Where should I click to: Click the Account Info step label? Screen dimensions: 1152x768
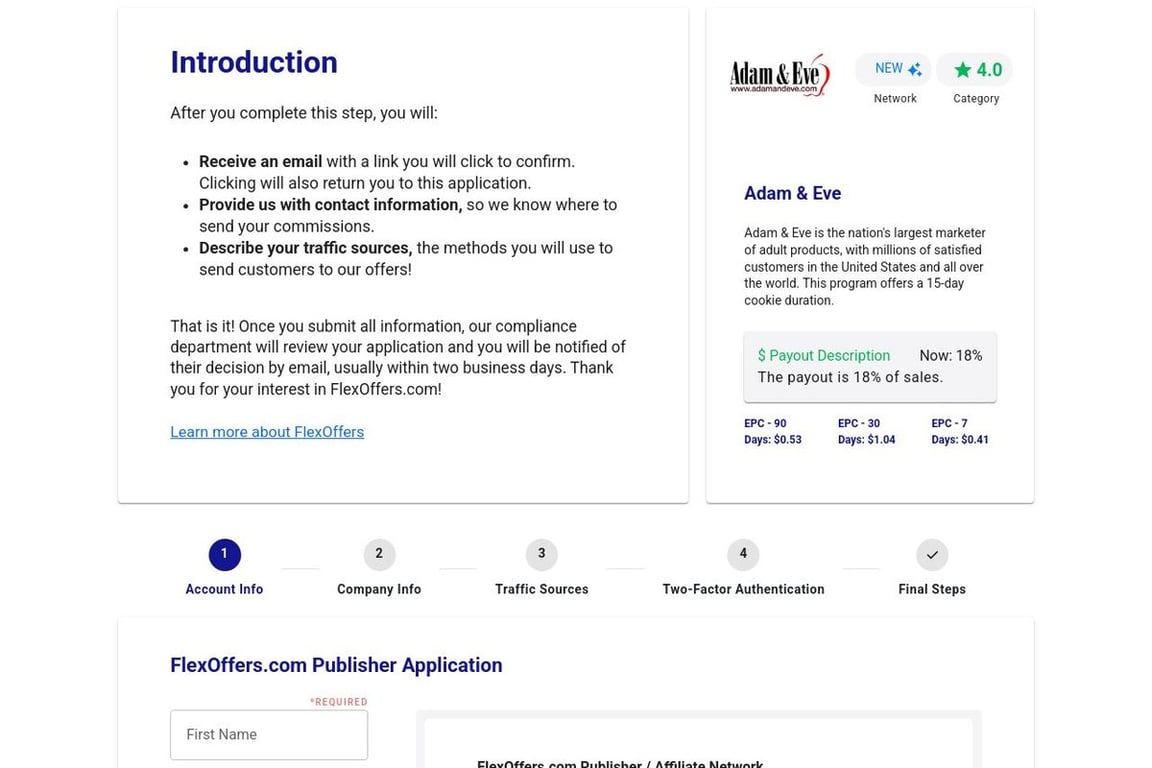pyautogui.click(x=224, y=589)
